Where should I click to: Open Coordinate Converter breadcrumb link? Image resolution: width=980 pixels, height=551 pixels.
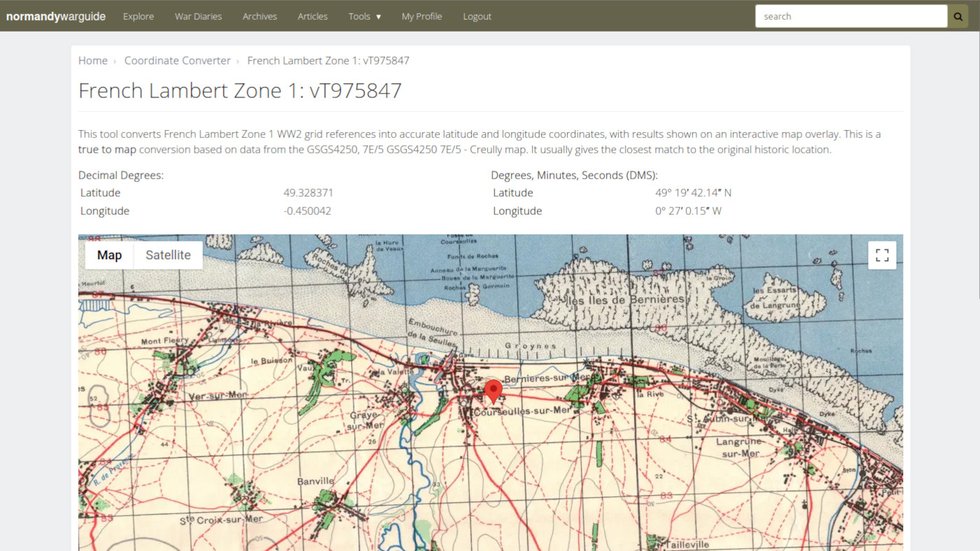tap(177, 61)
